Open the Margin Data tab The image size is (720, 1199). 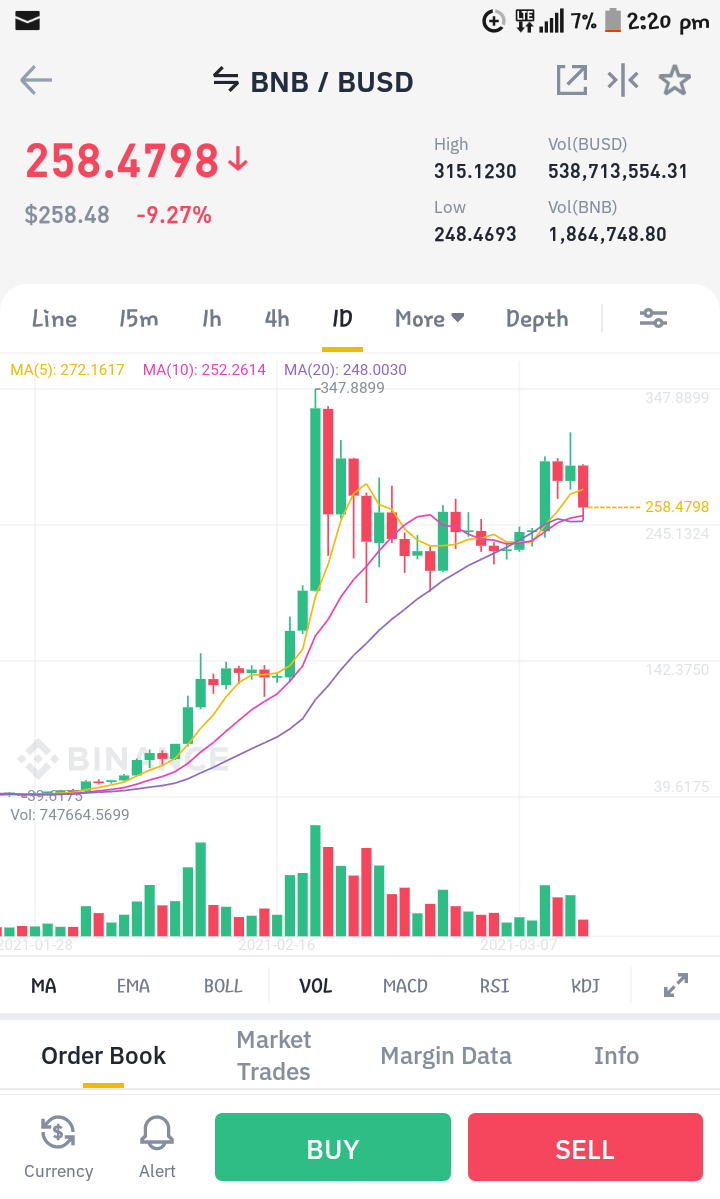click(x=446, y=1056)
